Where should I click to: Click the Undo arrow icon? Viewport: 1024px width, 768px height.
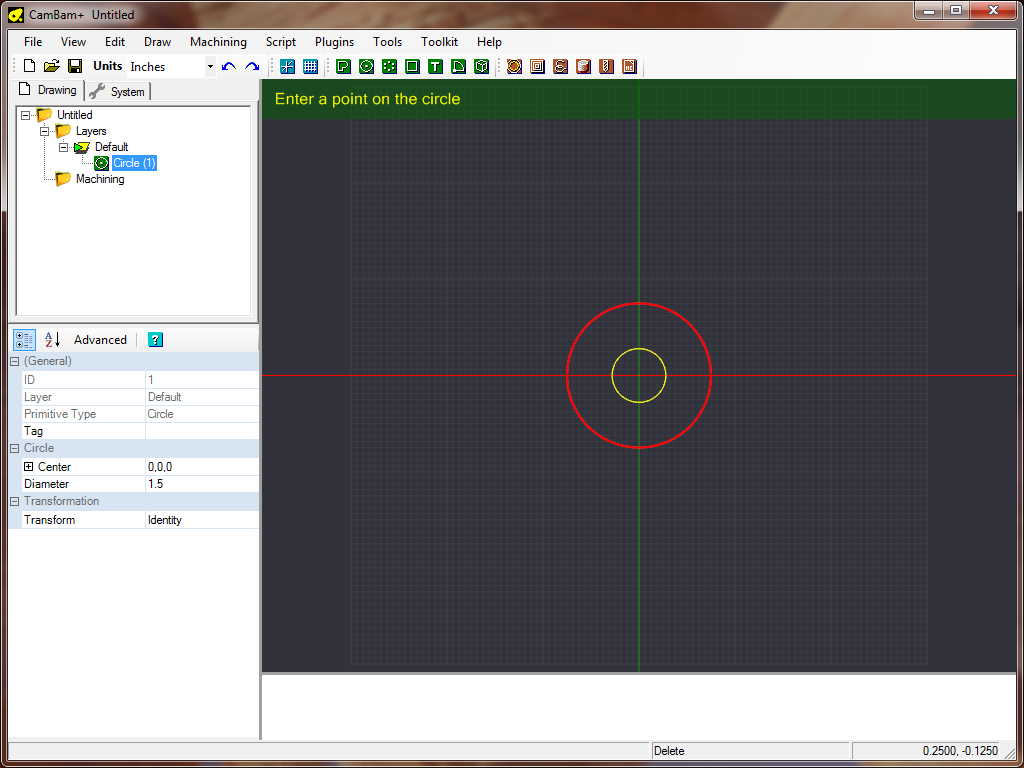pyautogui.click(x=229, y=66)
